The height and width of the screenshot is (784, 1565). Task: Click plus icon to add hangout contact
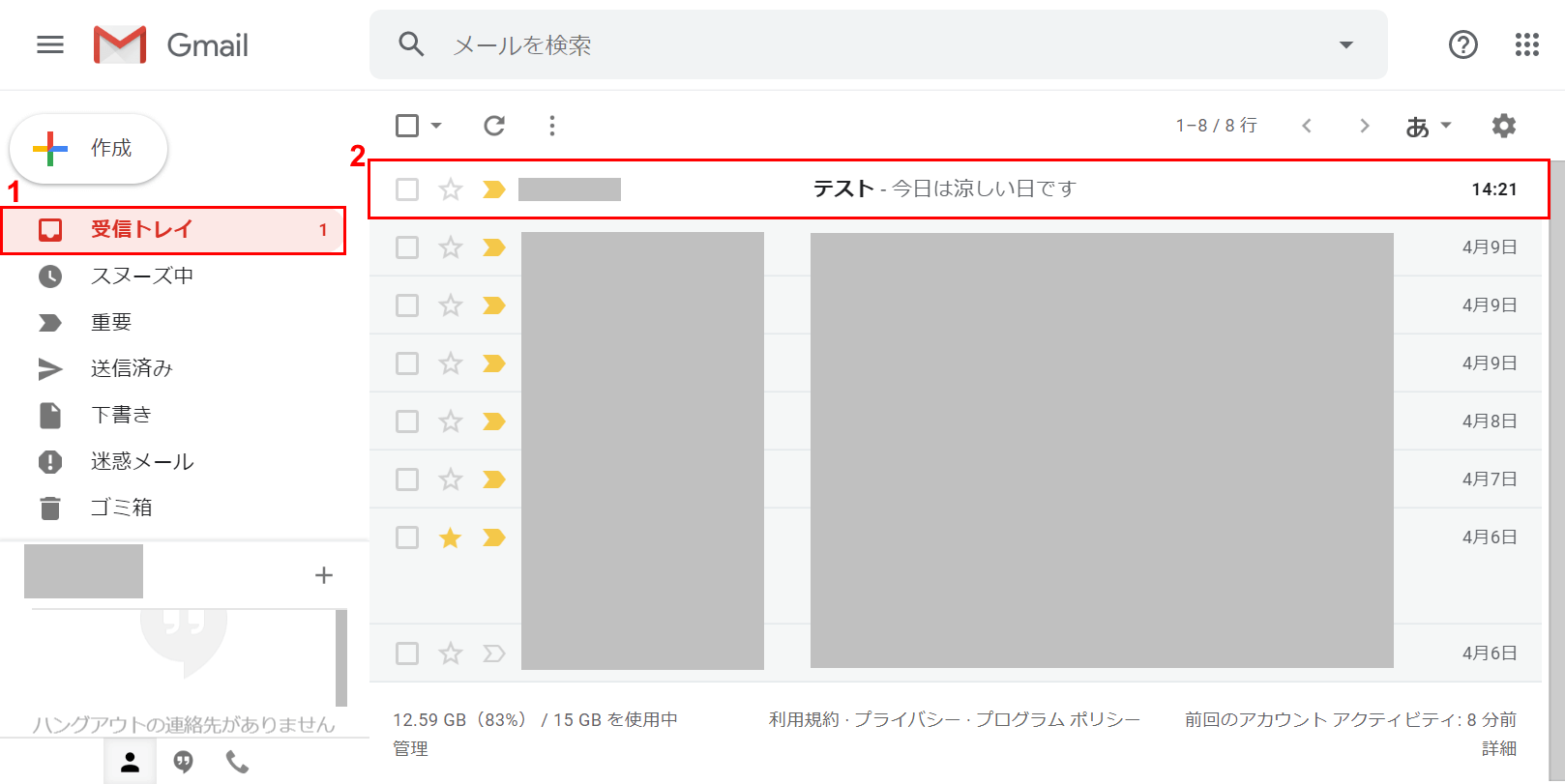coord(324,575)
